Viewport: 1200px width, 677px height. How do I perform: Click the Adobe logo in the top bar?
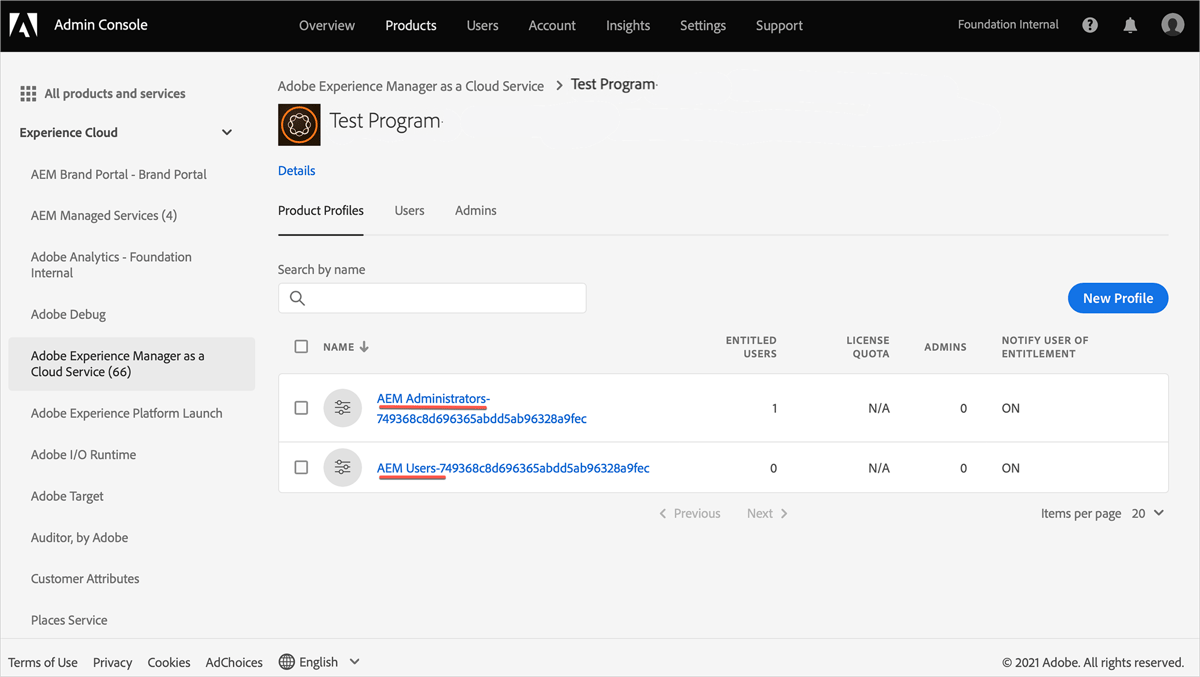tap(22, 24)
